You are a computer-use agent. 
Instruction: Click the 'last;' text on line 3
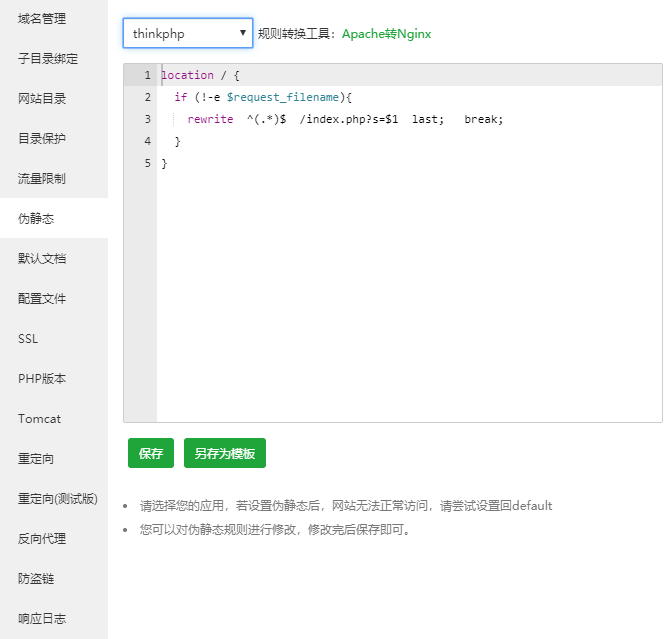coord(428,119)
